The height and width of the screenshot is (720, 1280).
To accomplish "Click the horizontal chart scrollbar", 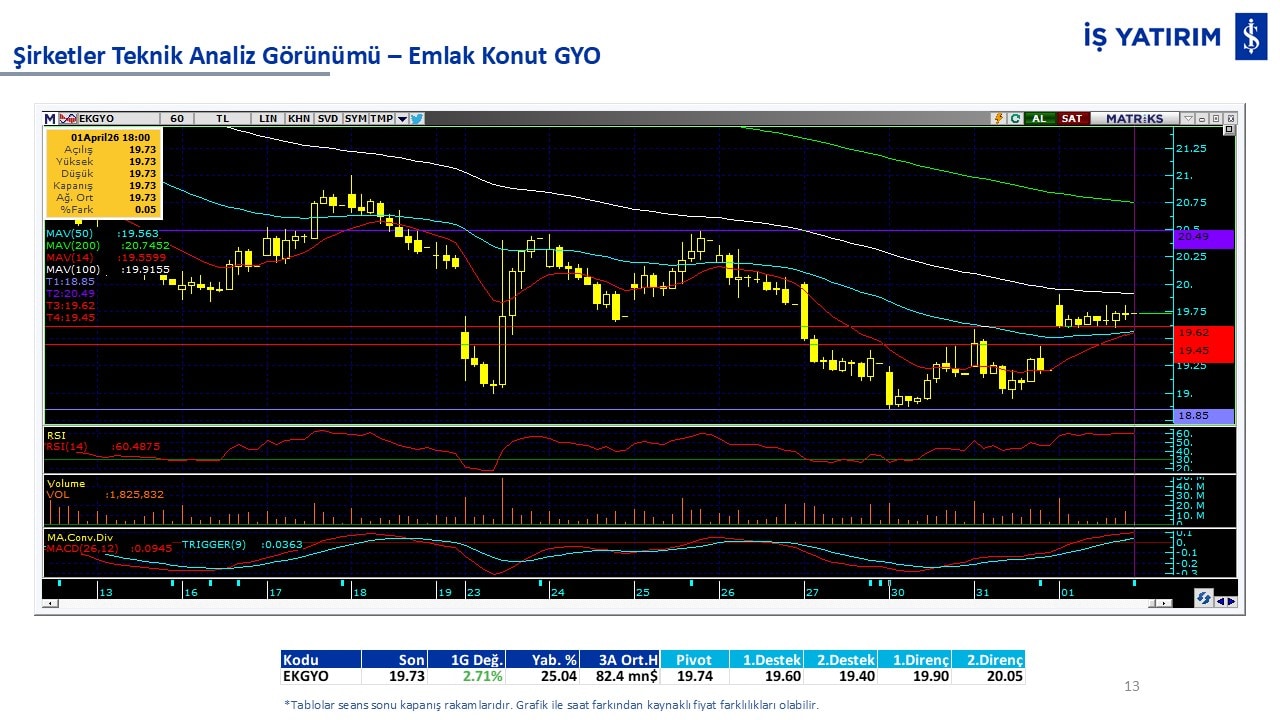I will point(600,603).
